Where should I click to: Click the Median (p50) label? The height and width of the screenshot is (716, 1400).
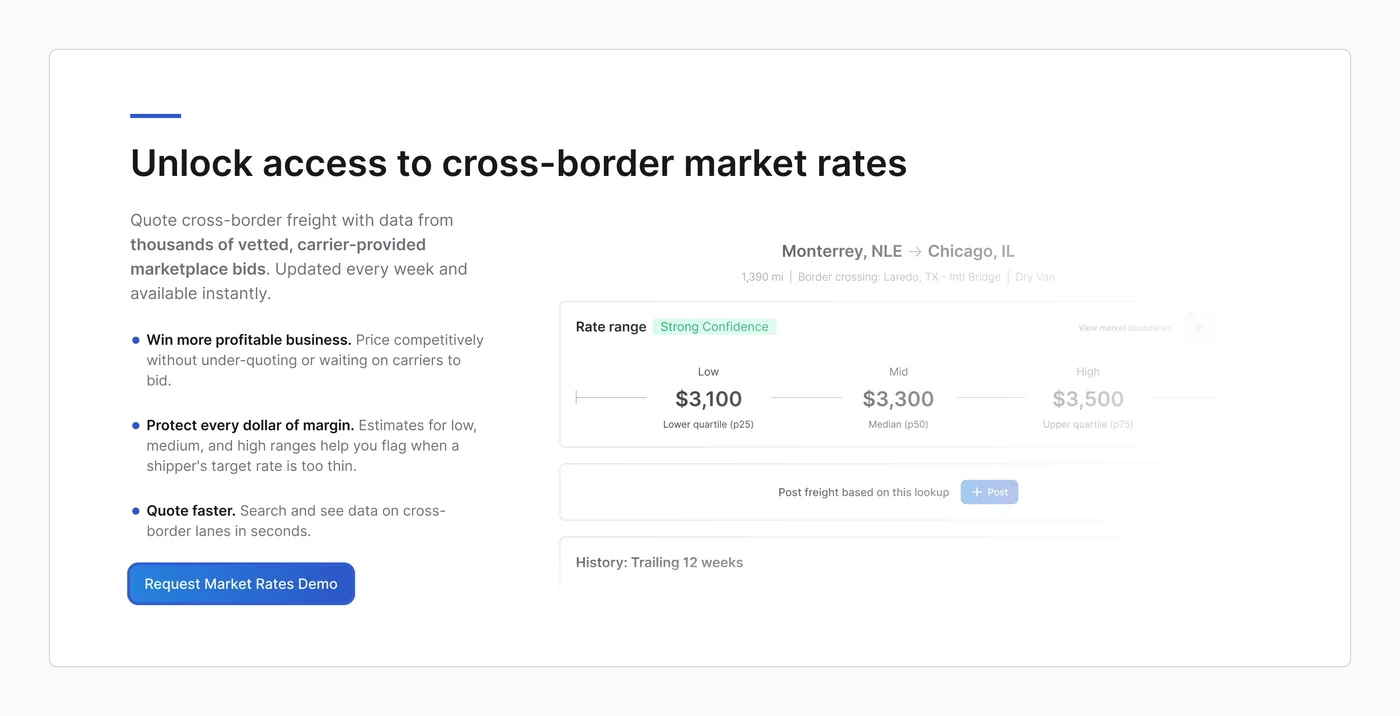tap(898, 424)
